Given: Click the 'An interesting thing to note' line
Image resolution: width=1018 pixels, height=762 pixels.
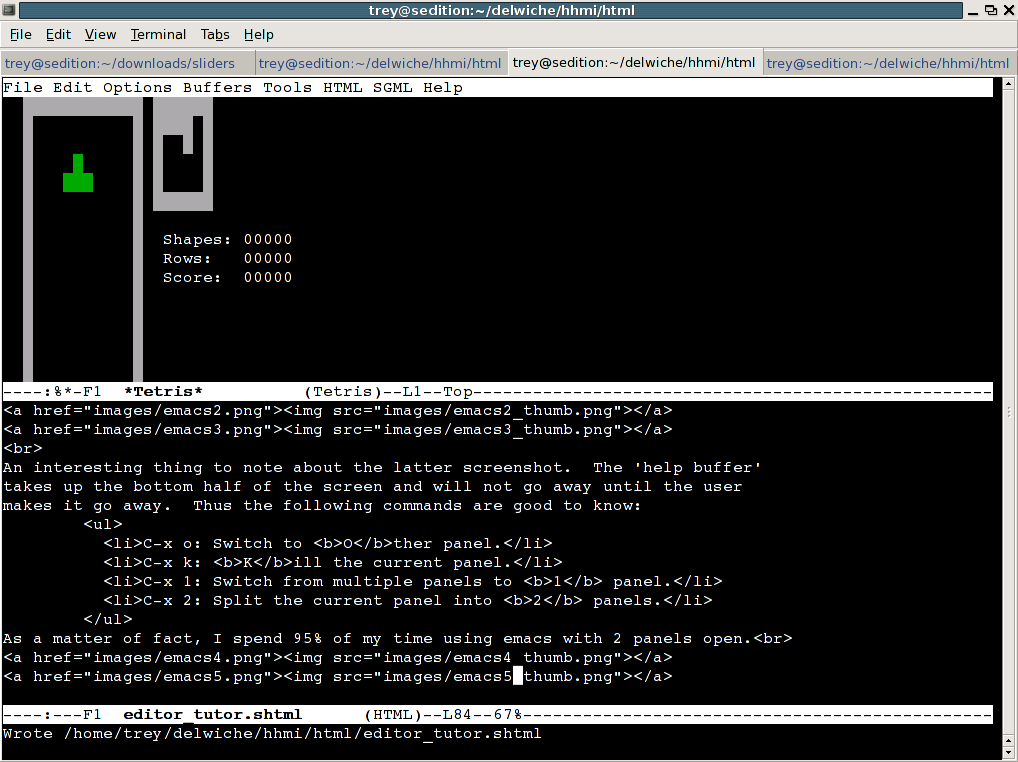Looking at the screenshot, I should tap(382, 467).
